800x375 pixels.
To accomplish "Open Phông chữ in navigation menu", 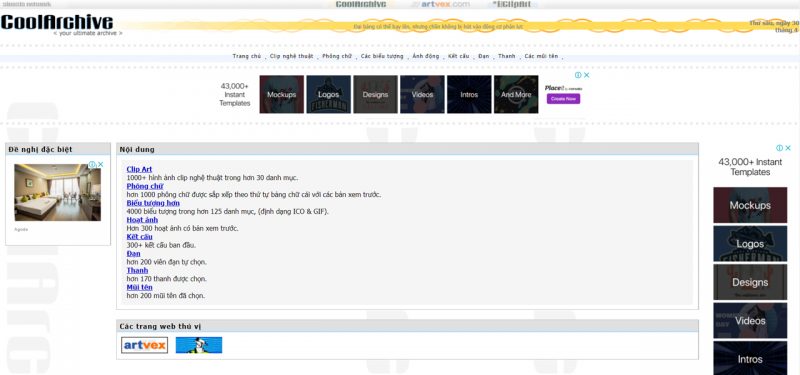I will pyautogui.click(x=337, y=56).
